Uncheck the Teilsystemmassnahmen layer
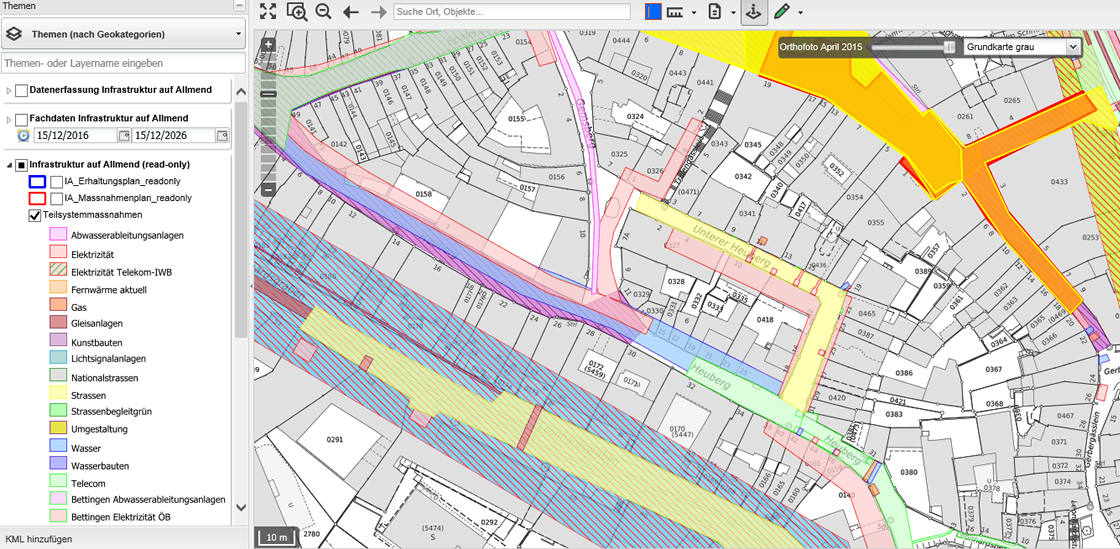Screen dimensions: 1120x549 point(35,215)
